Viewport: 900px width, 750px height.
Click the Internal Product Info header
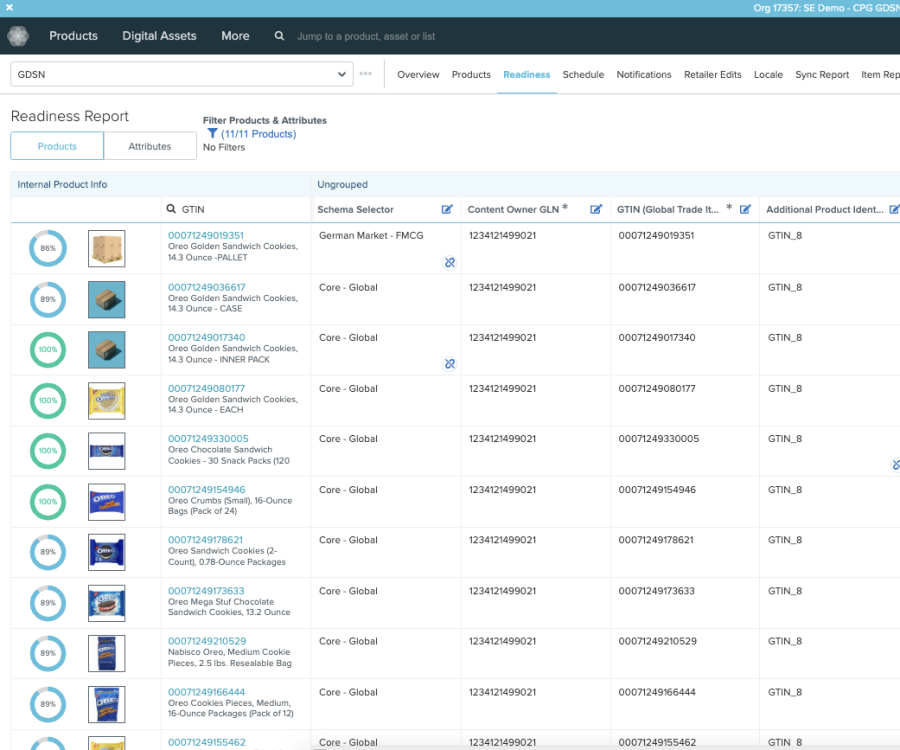[x=62, y=184]
